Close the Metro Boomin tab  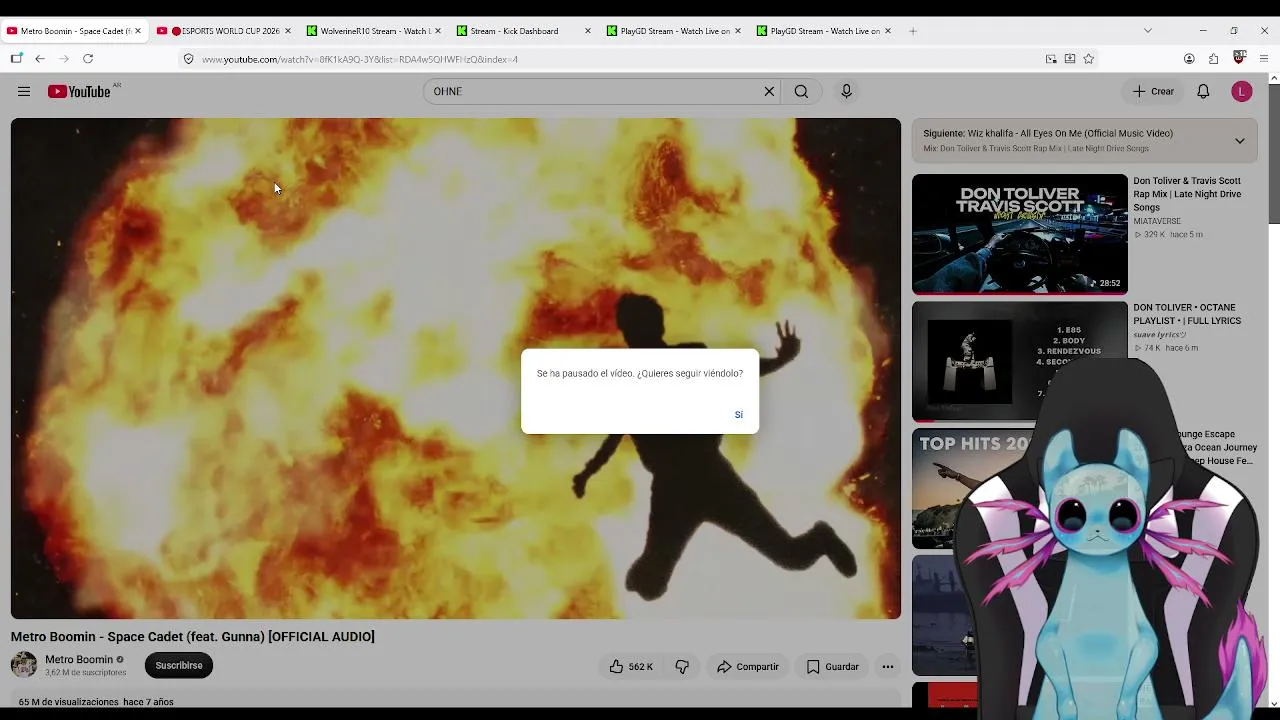[x=138, y=31]
